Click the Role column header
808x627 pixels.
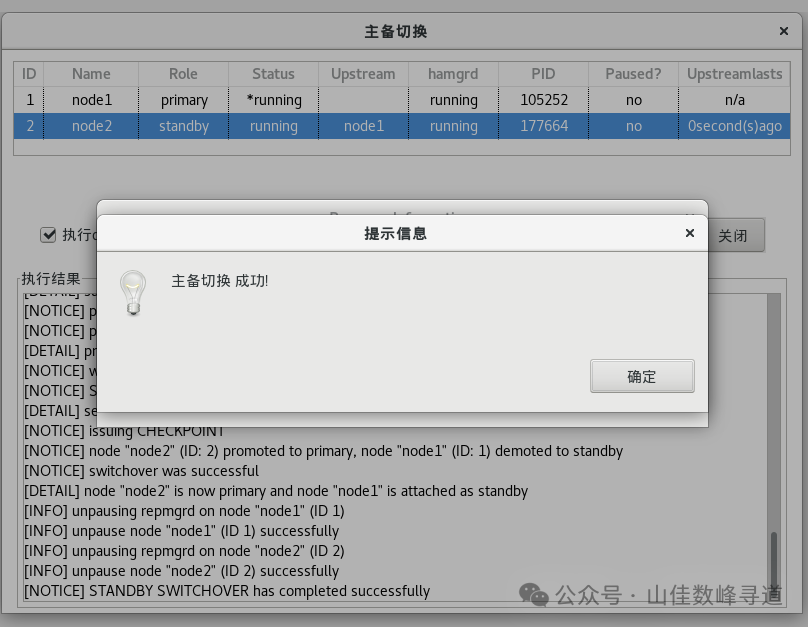[x=183, y=74]
